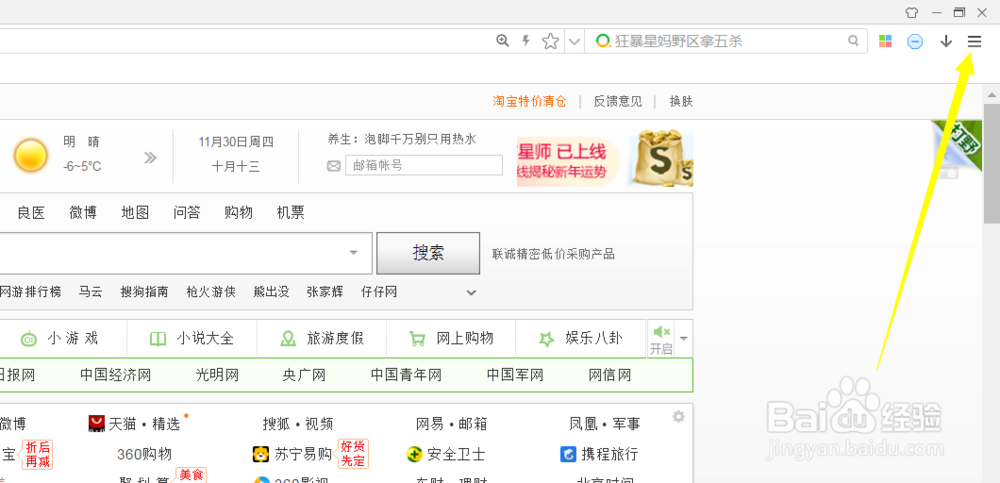Screen dimensions: 1000x483
Task: Open site settings gear icon
Action: [679, 417]
